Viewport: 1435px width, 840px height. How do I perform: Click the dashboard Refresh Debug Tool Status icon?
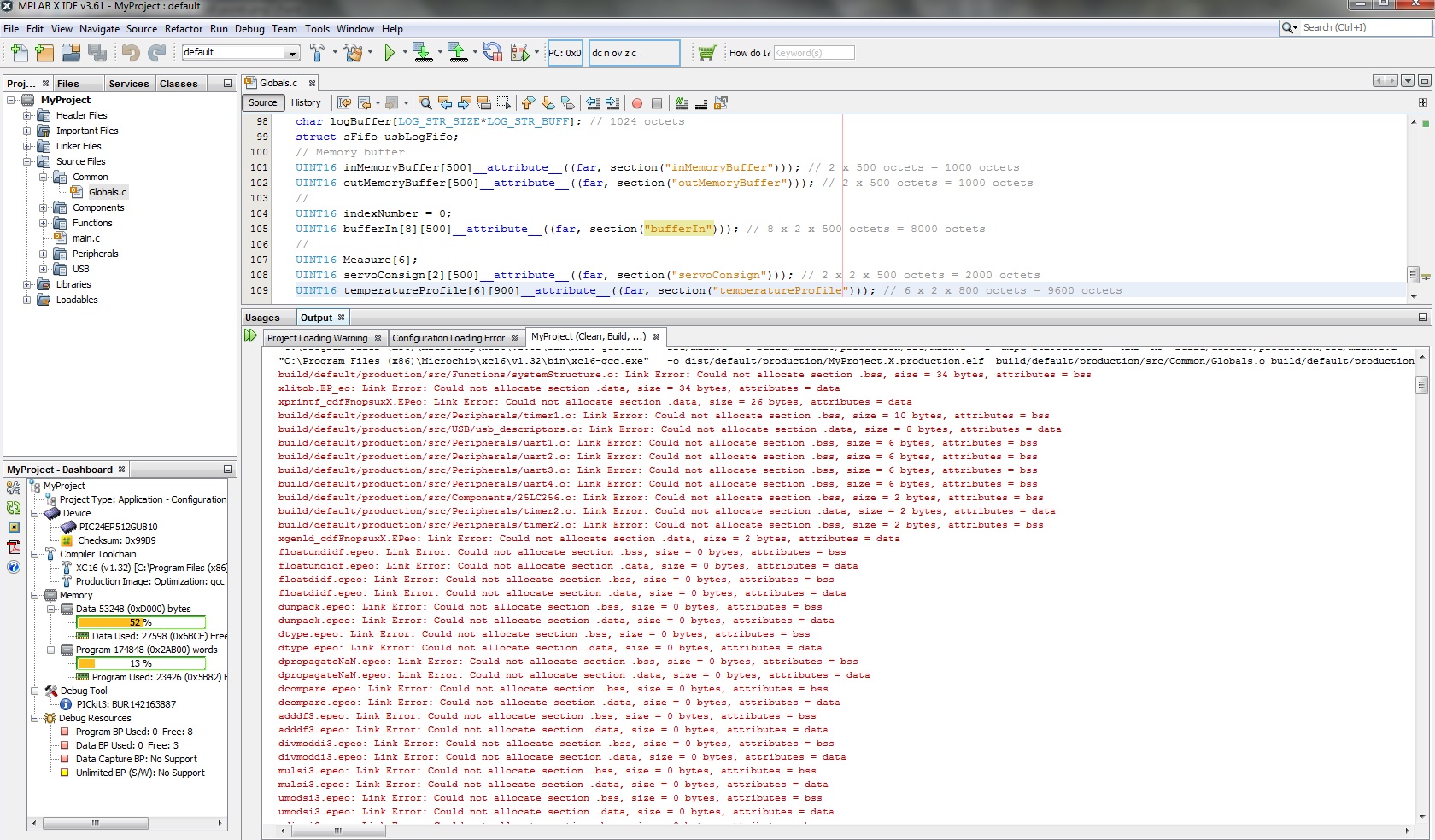click(x=14, y=508)
